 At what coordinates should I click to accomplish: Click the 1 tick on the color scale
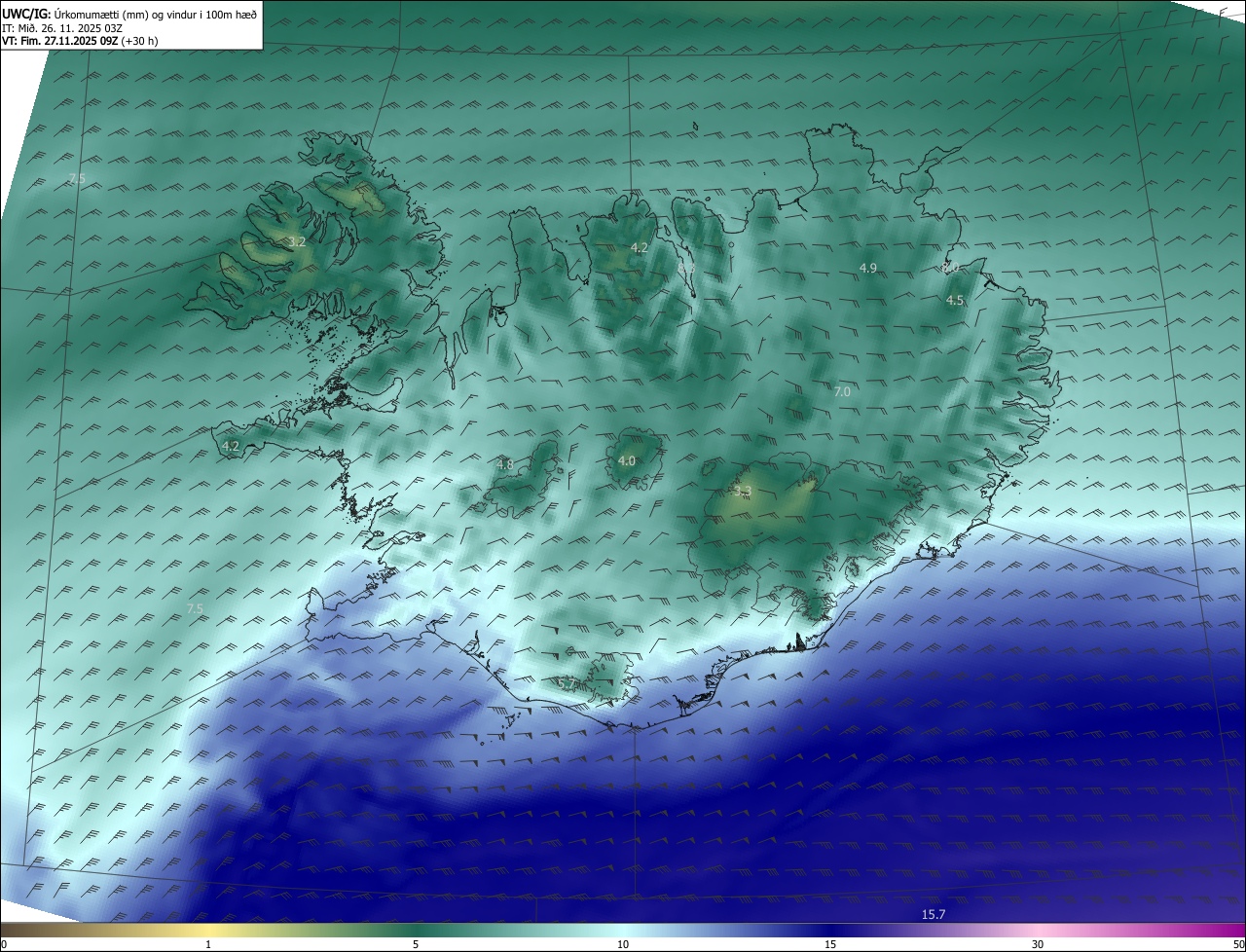[x=208, y=944]
